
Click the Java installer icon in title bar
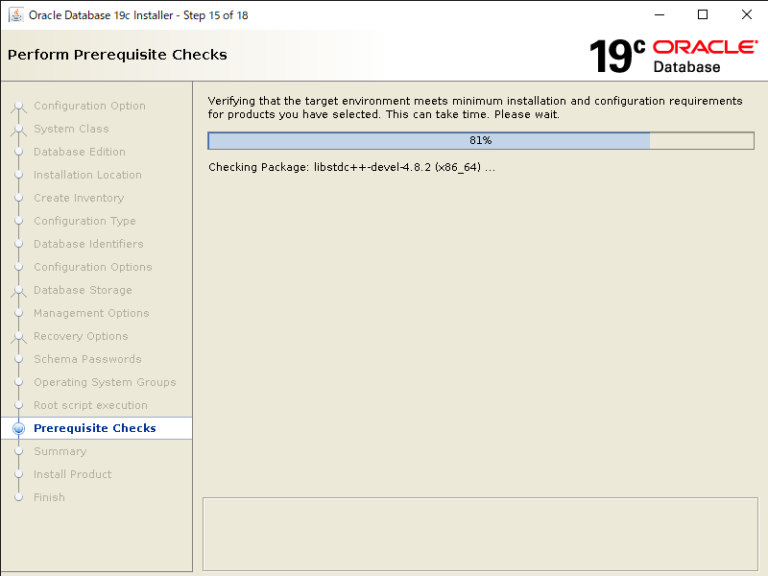click(x=16, y=15)
